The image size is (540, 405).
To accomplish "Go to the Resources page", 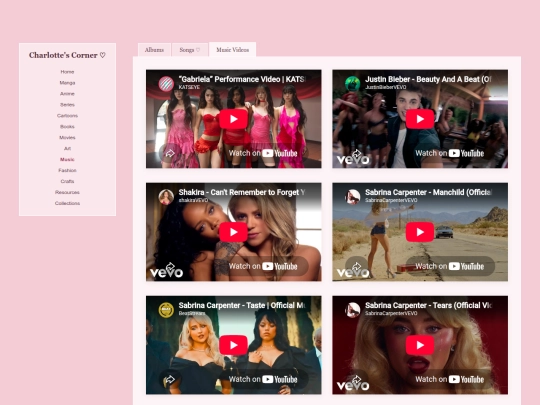I will pos(67,192).
